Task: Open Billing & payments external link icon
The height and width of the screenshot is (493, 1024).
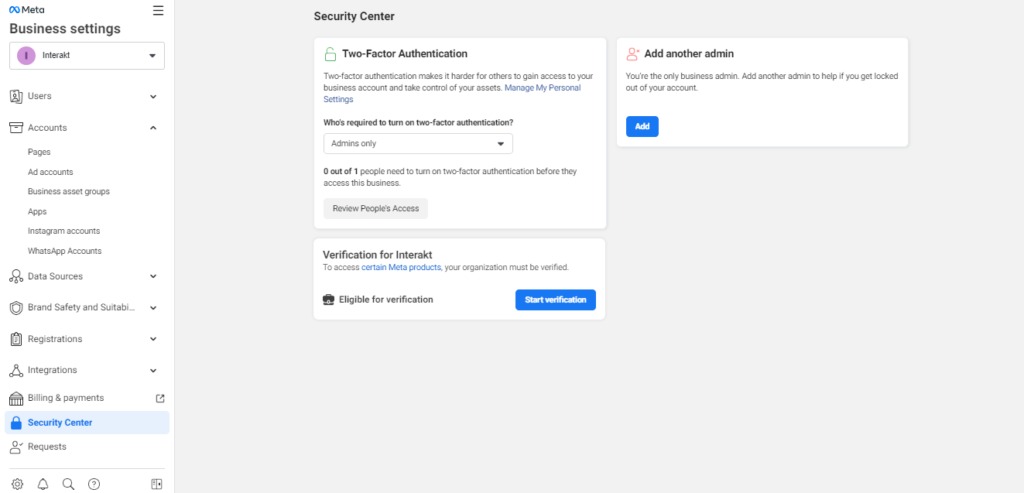Action: pos(160,398)
